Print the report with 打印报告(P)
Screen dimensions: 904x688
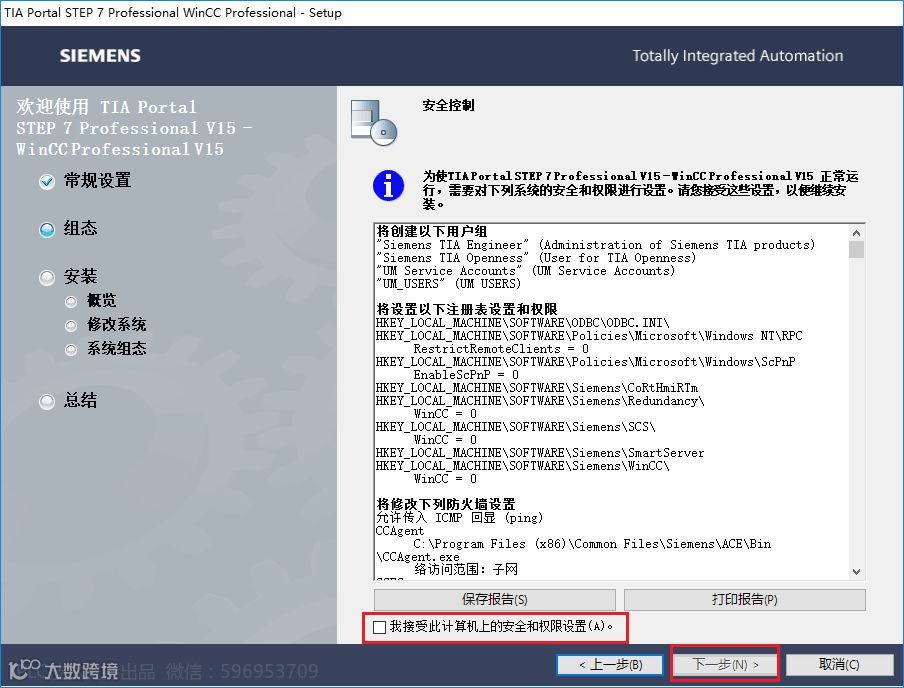[744, 600]
